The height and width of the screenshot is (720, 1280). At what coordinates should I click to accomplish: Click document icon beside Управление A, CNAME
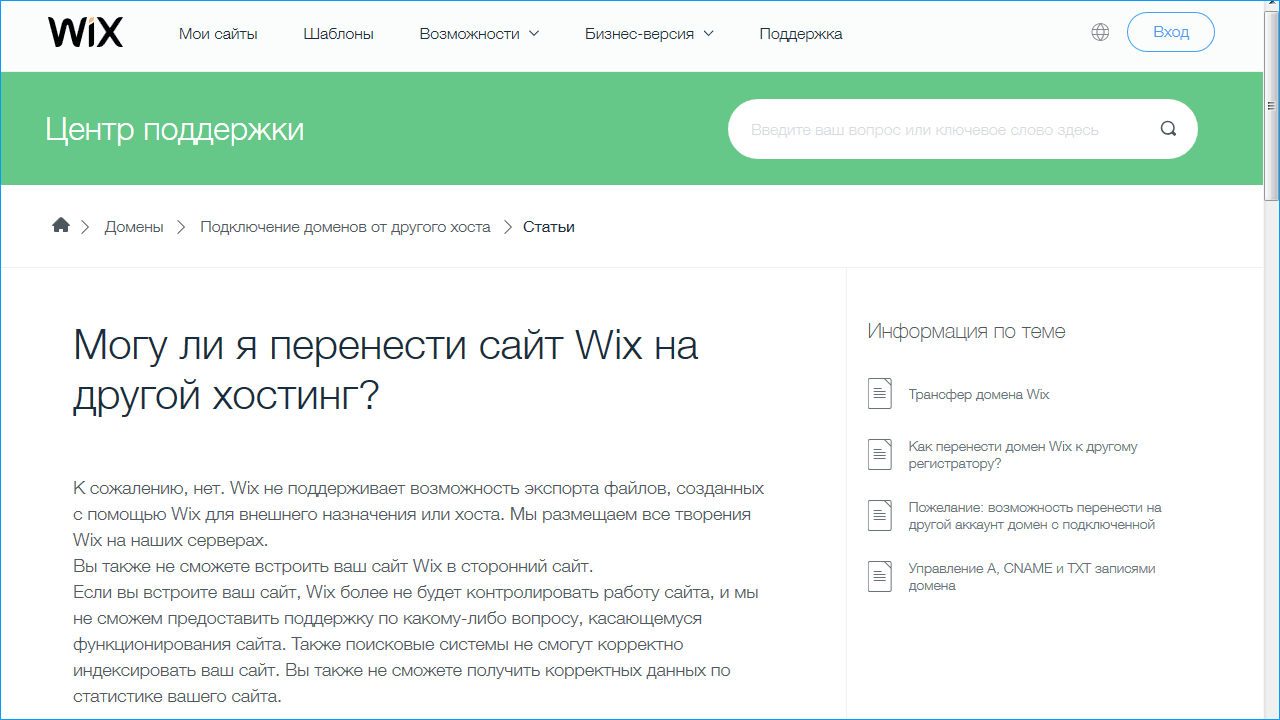tap(879, 577)
